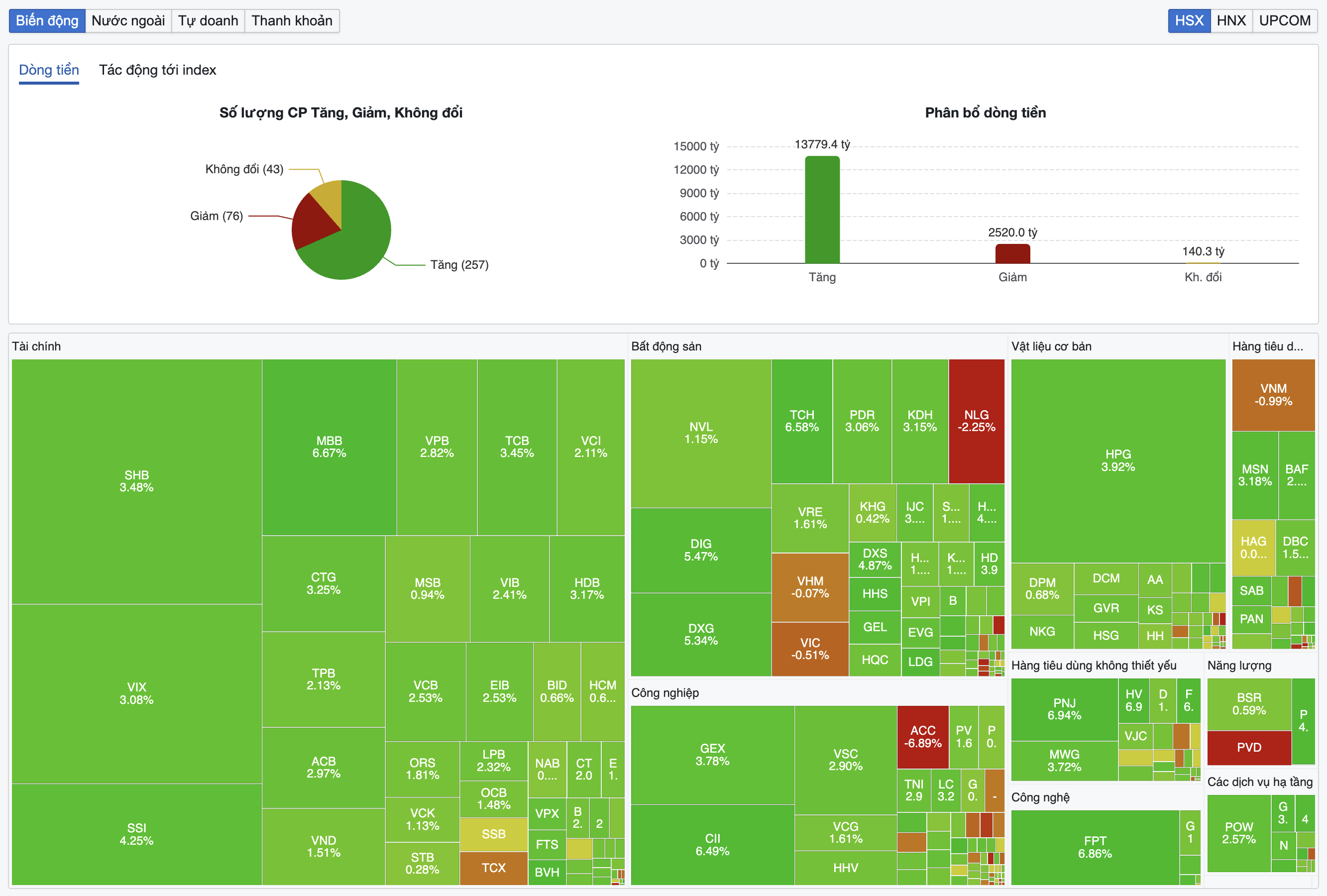Select the SHB 3.48% treemap tile
Viewport: 1327px width, 896px height.
pyautogui.click(x=136, y=481)
